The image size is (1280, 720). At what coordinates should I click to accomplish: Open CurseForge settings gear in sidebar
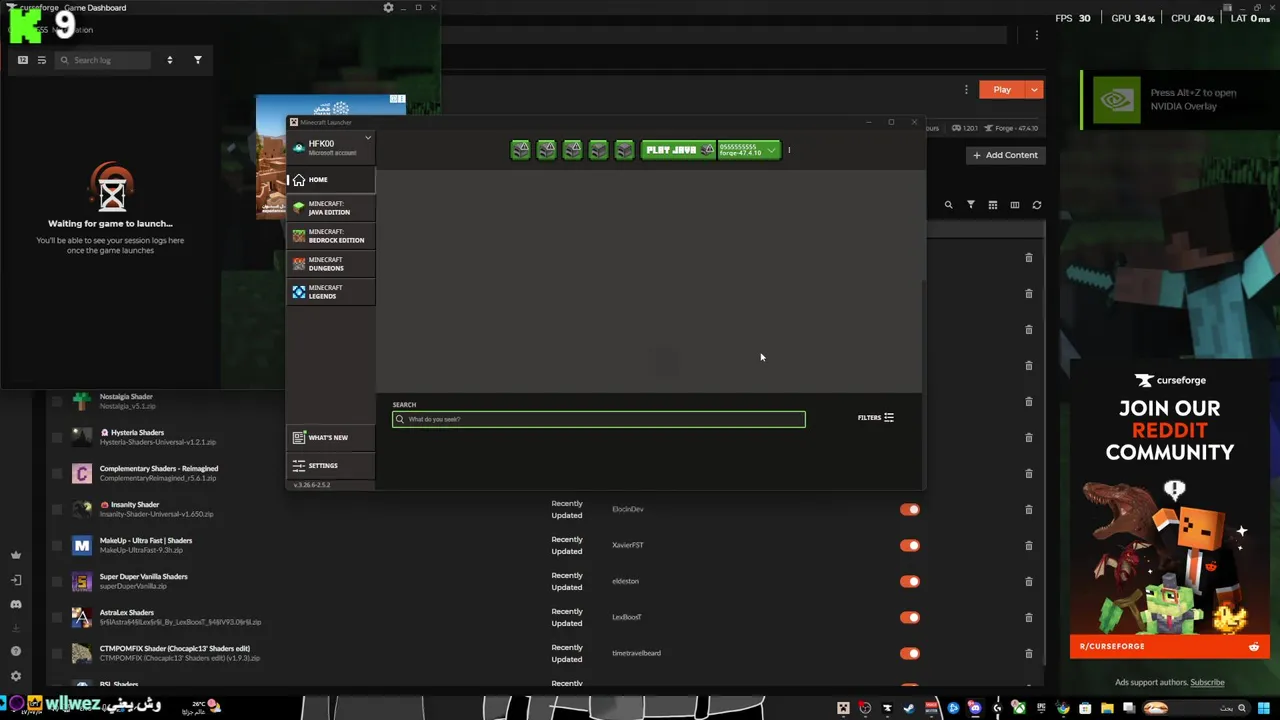point(16,676)
